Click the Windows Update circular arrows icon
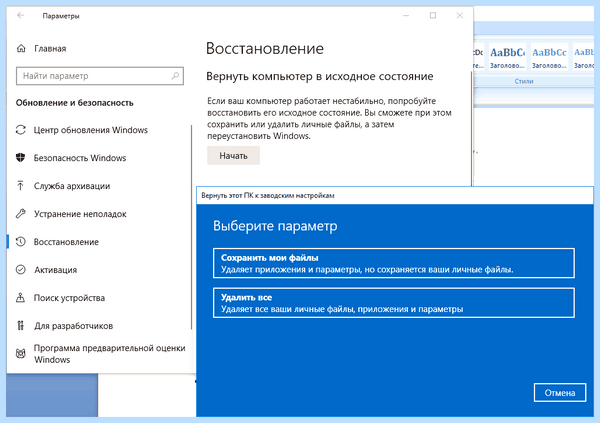This screenshot has height=423, width=600. coord(21,130)
